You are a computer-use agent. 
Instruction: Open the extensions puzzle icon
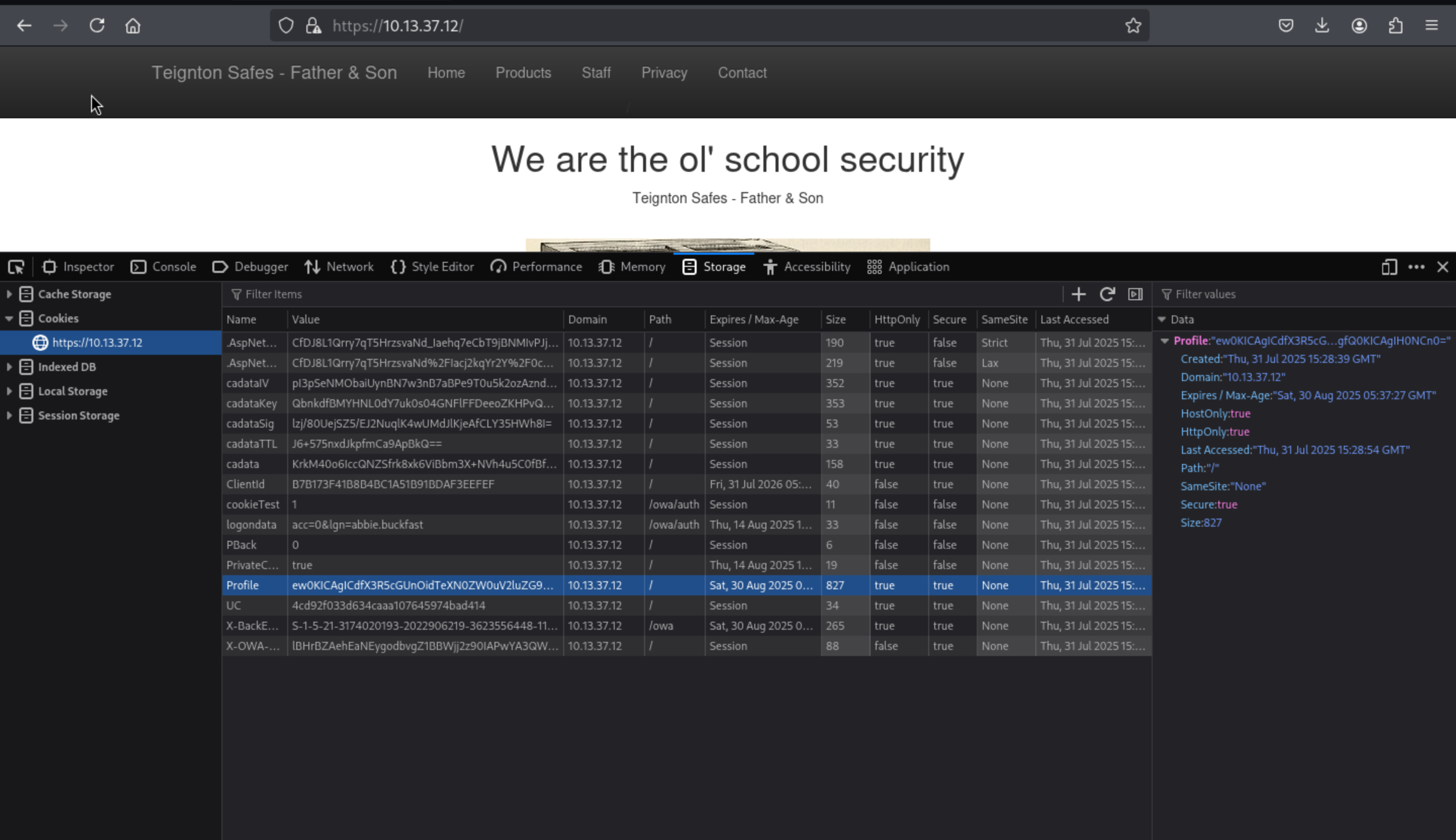click(x=1395, y=25)
